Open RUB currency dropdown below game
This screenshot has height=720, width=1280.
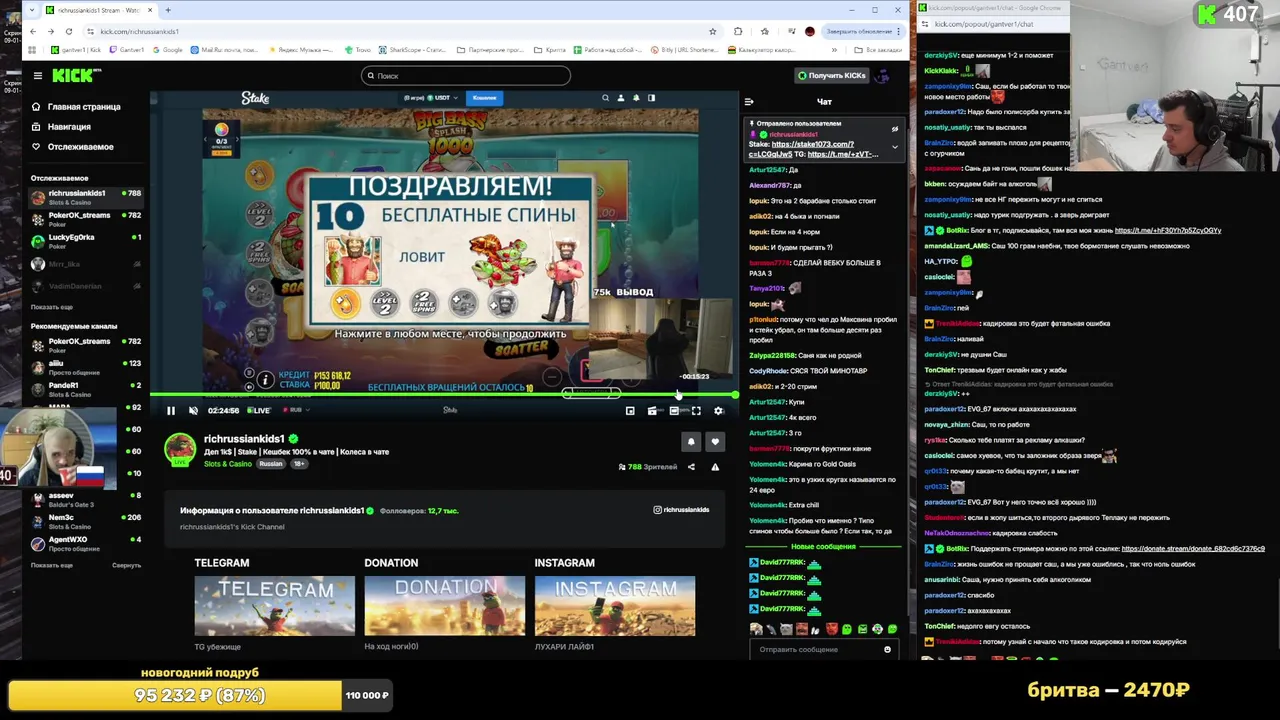(296, 410)
